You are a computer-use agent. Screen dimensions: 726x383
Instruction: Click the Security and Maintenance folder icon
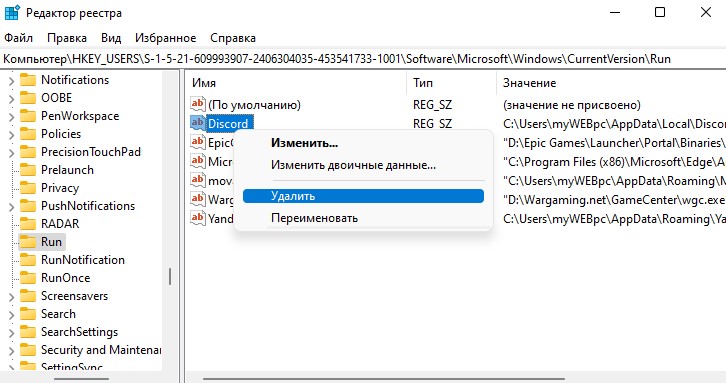point(28,350)
